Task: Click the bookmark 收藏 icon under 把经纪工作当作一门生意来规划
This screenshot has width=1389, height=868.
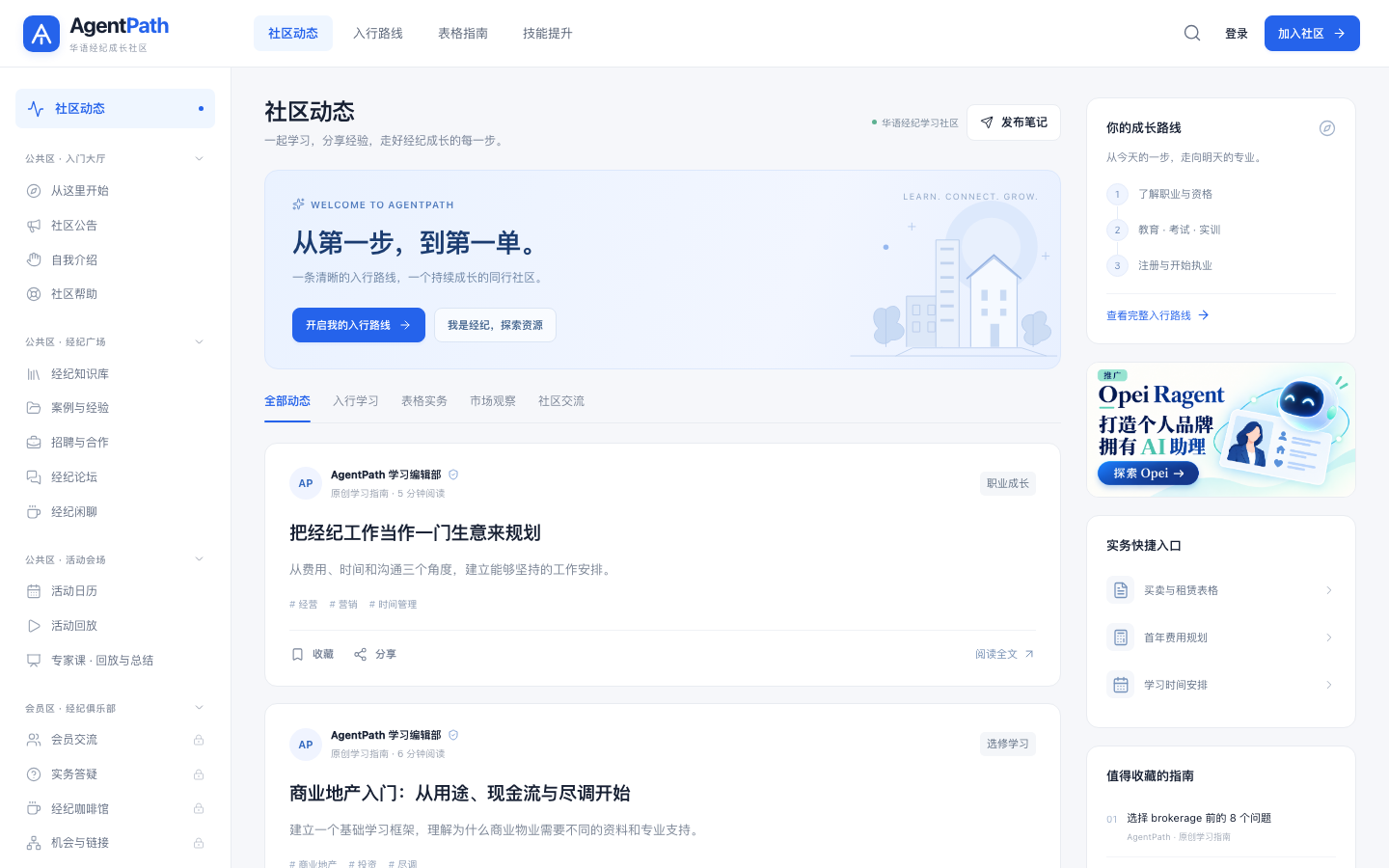Action: 297,654
